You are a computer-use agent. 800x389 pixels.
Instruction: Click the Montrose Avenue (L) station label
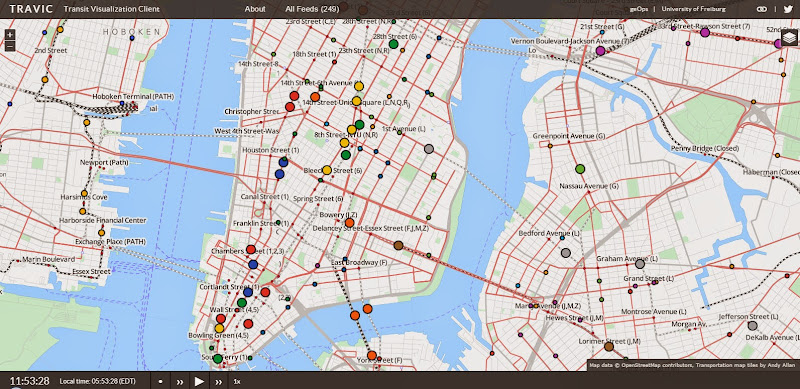pyautogui.click(x=654, y=311)
